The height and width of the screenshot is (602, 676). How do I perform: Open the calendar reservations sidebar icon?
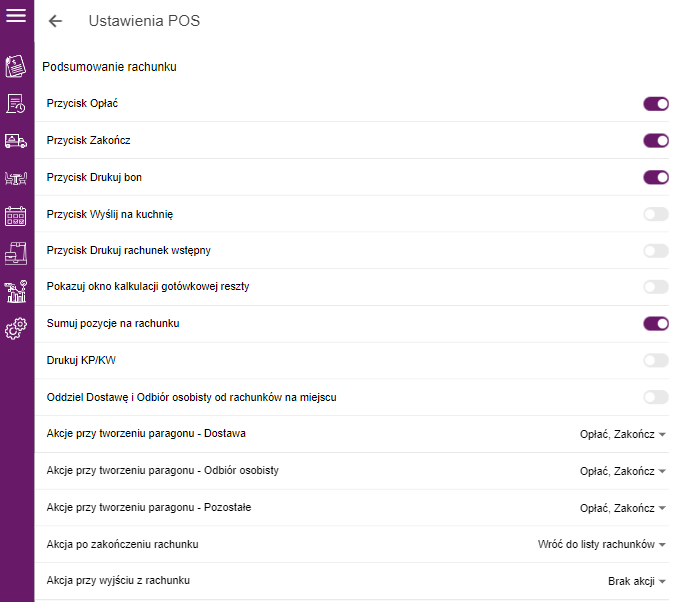pos(16,216)
